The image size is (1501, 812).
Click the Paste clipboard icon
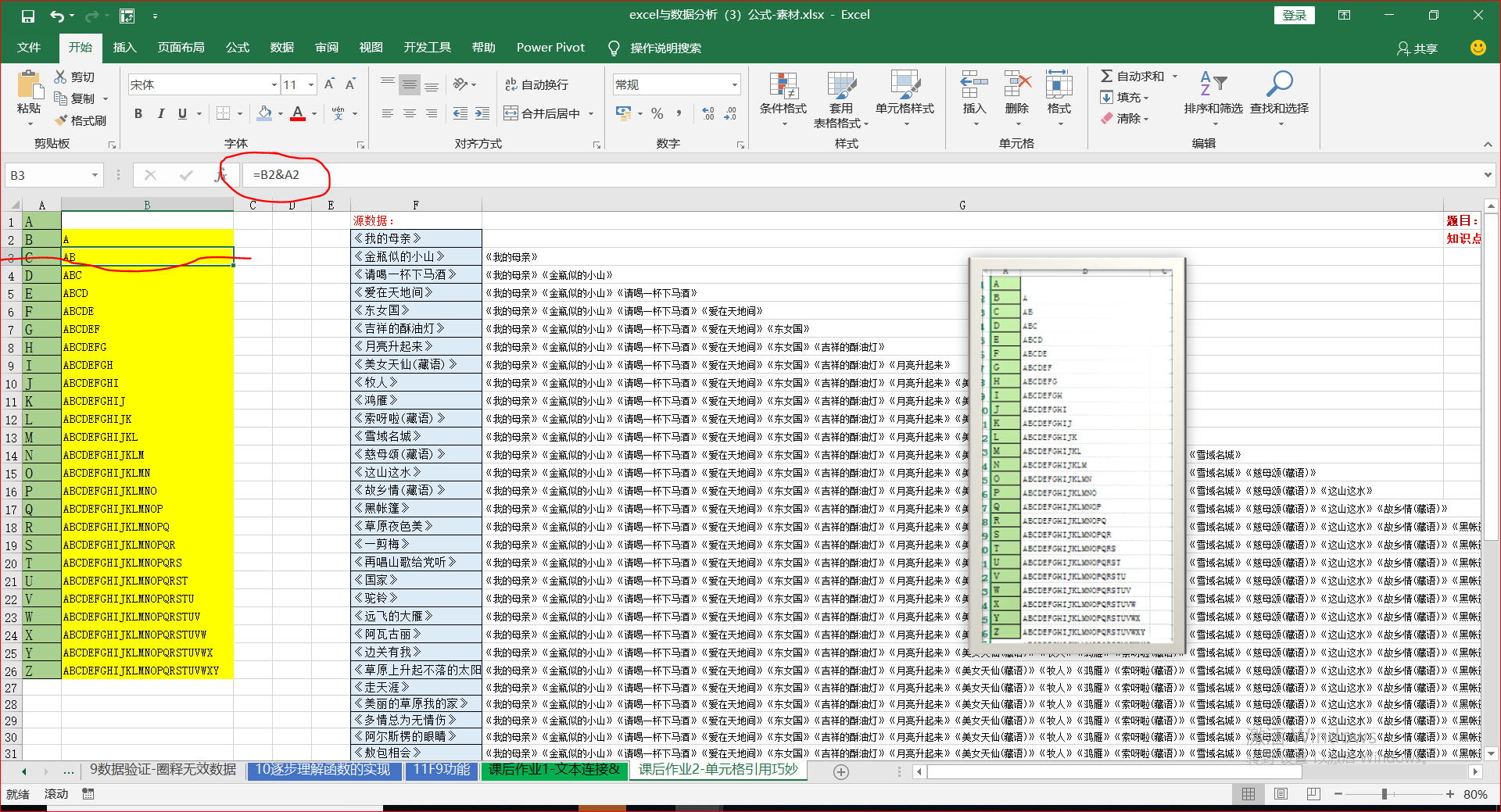click(x=30, y=85)
